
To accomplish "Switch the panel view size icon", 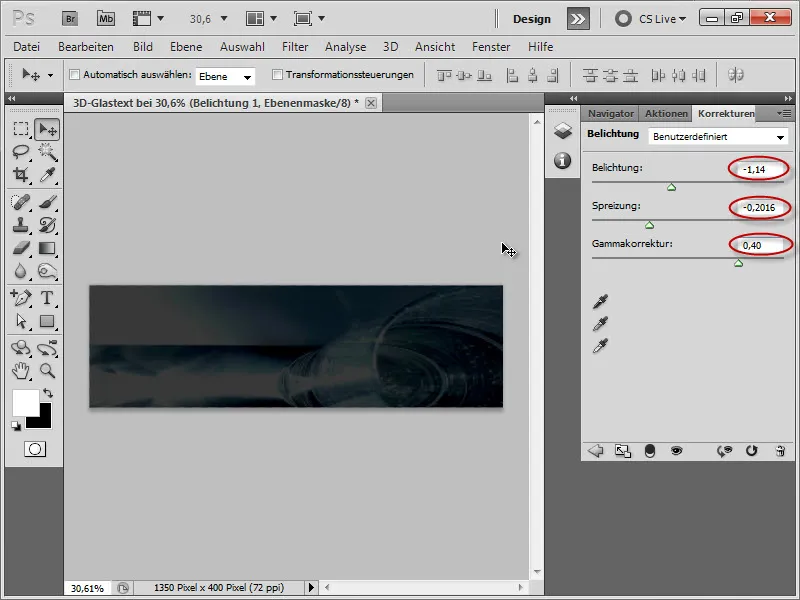I will (x=622, y=451).
